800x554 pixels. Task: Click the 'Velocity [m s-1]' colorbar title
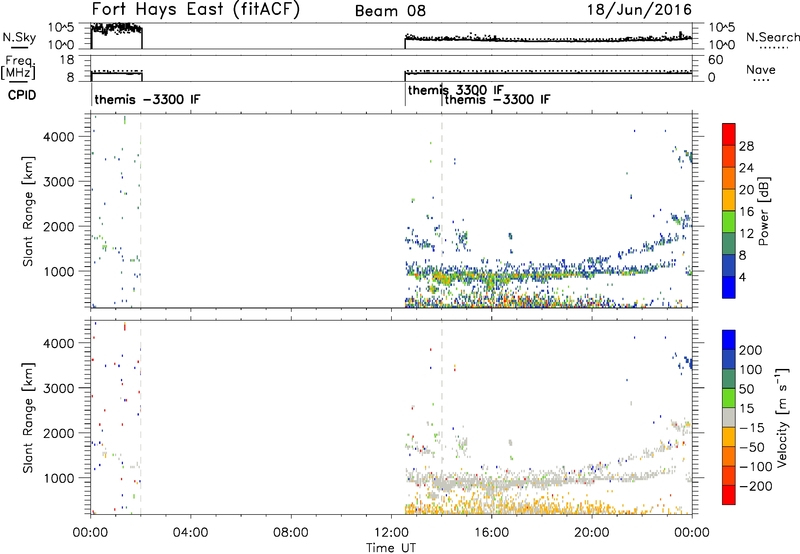coord(781,417)
